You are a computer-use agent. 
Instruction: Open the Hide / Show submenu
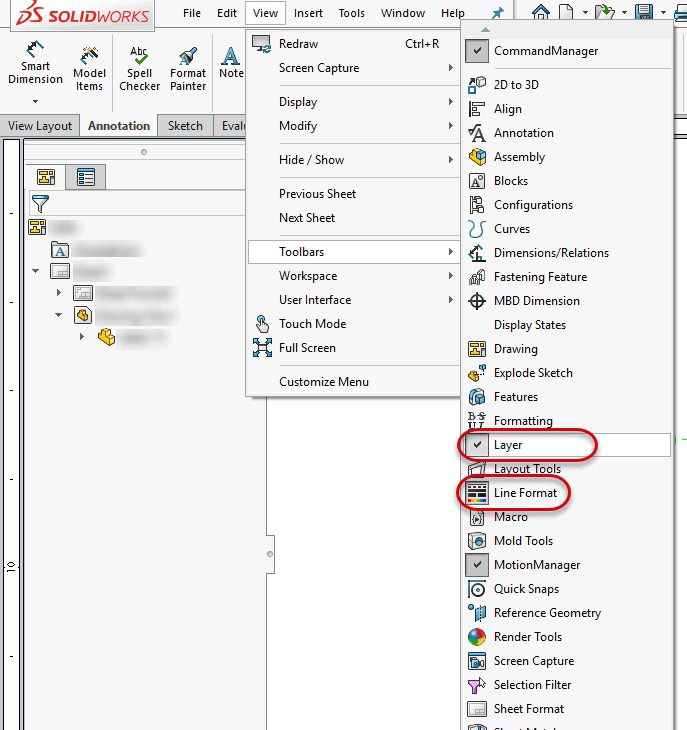[x=354, y=160]
